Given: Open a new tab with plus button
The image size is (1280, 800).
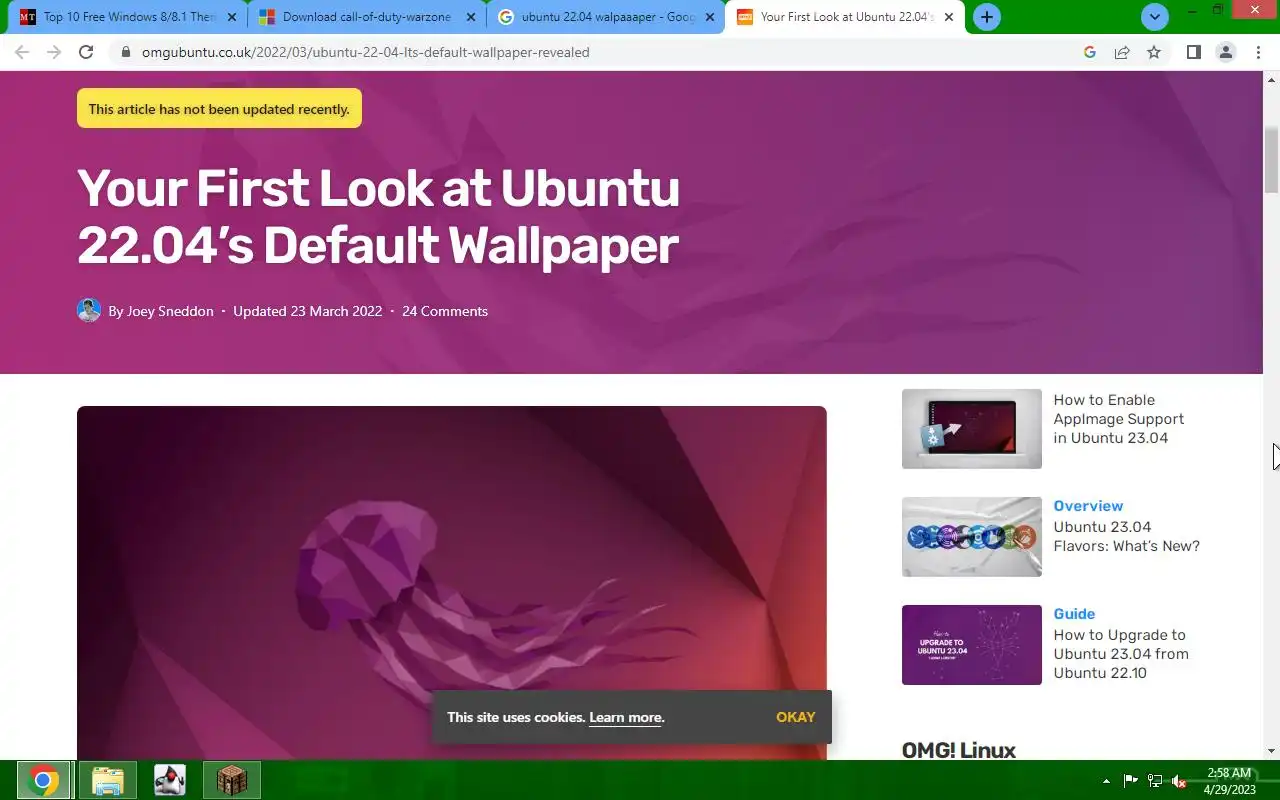Looking at the screenshot, I should (x=987, y=17).
